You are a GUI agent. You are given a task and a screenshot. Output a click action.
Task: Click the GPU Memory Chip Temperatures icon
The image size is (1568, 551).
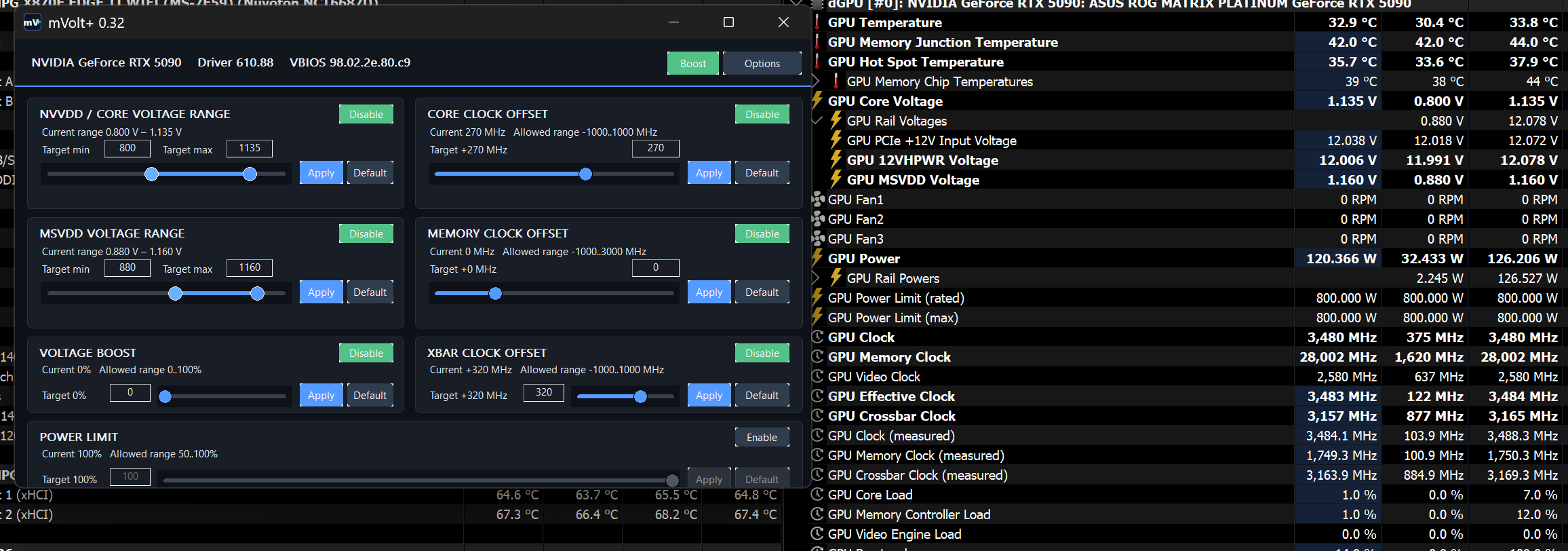click(836, 81)
